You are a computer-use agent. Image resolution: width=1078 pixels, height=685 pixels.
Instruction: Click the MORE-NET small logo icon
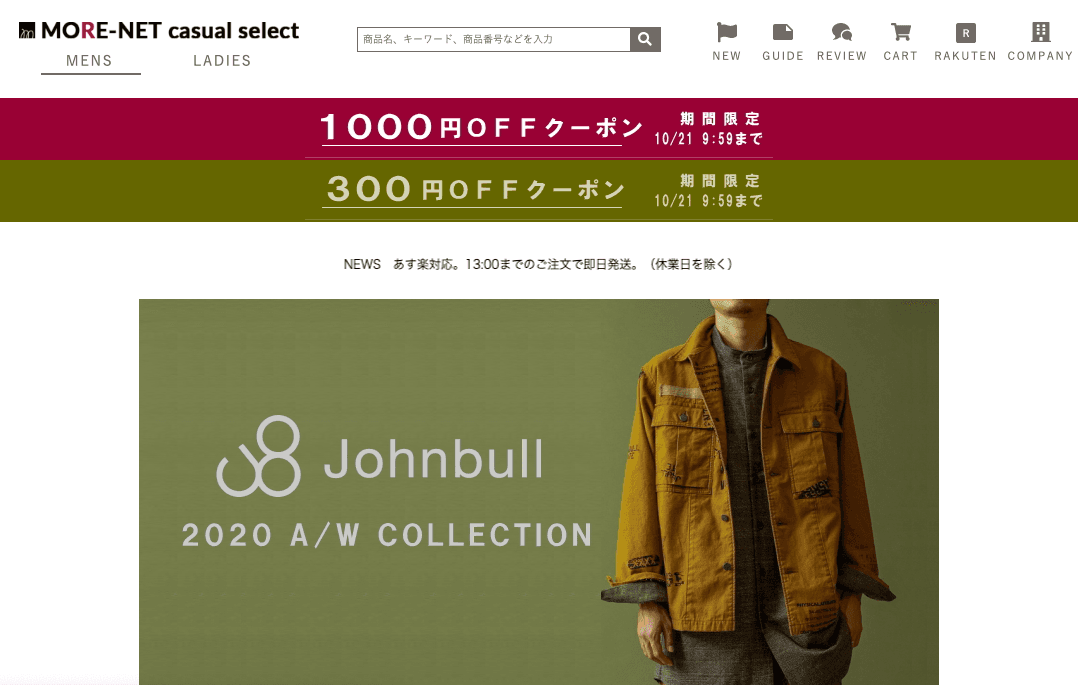tap(27, 30)
